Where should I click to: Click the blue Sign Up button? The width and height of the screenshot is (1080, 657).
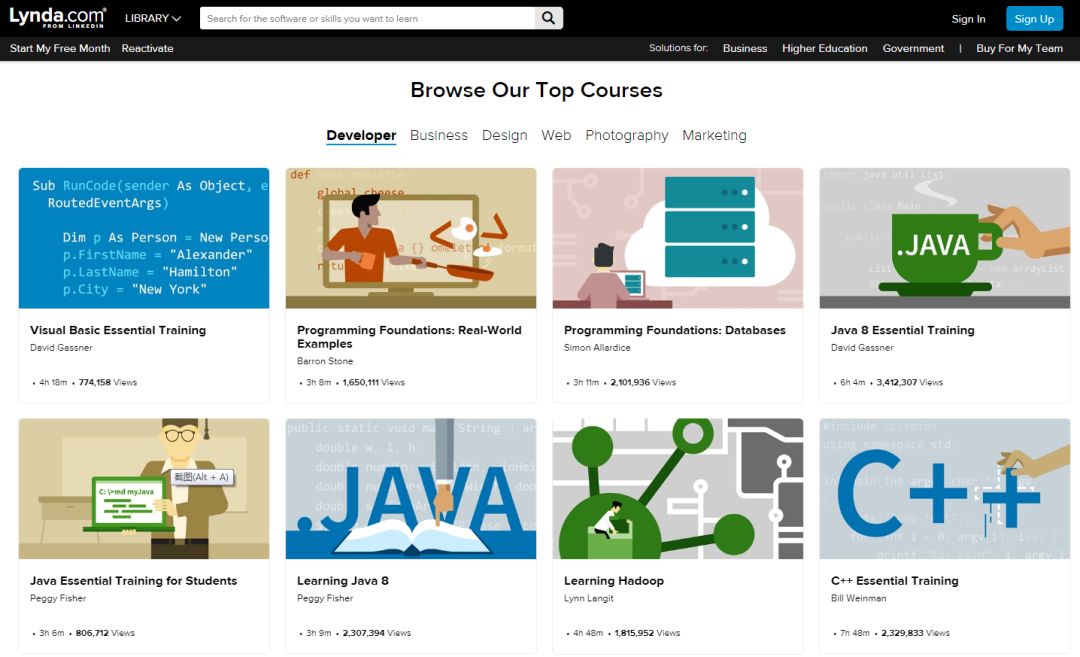click(1034, 19)
